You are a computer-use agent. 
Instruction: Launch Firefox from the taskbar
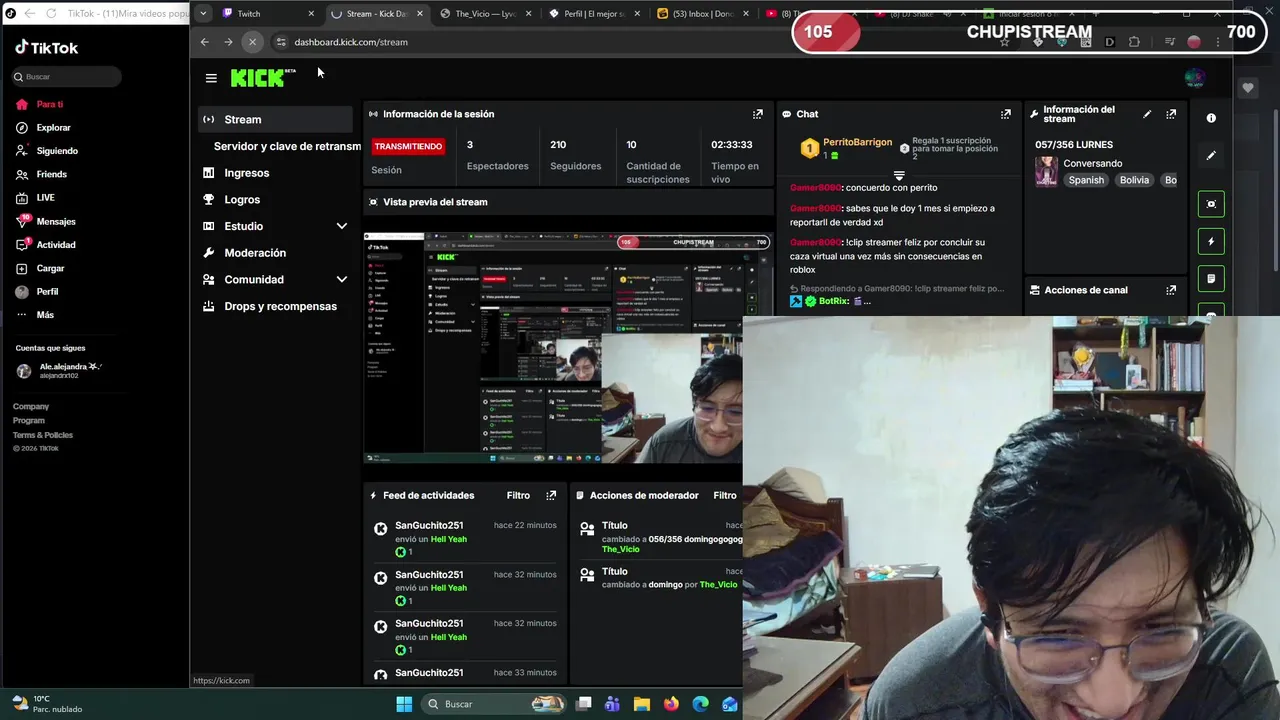(x=671, y=704)
